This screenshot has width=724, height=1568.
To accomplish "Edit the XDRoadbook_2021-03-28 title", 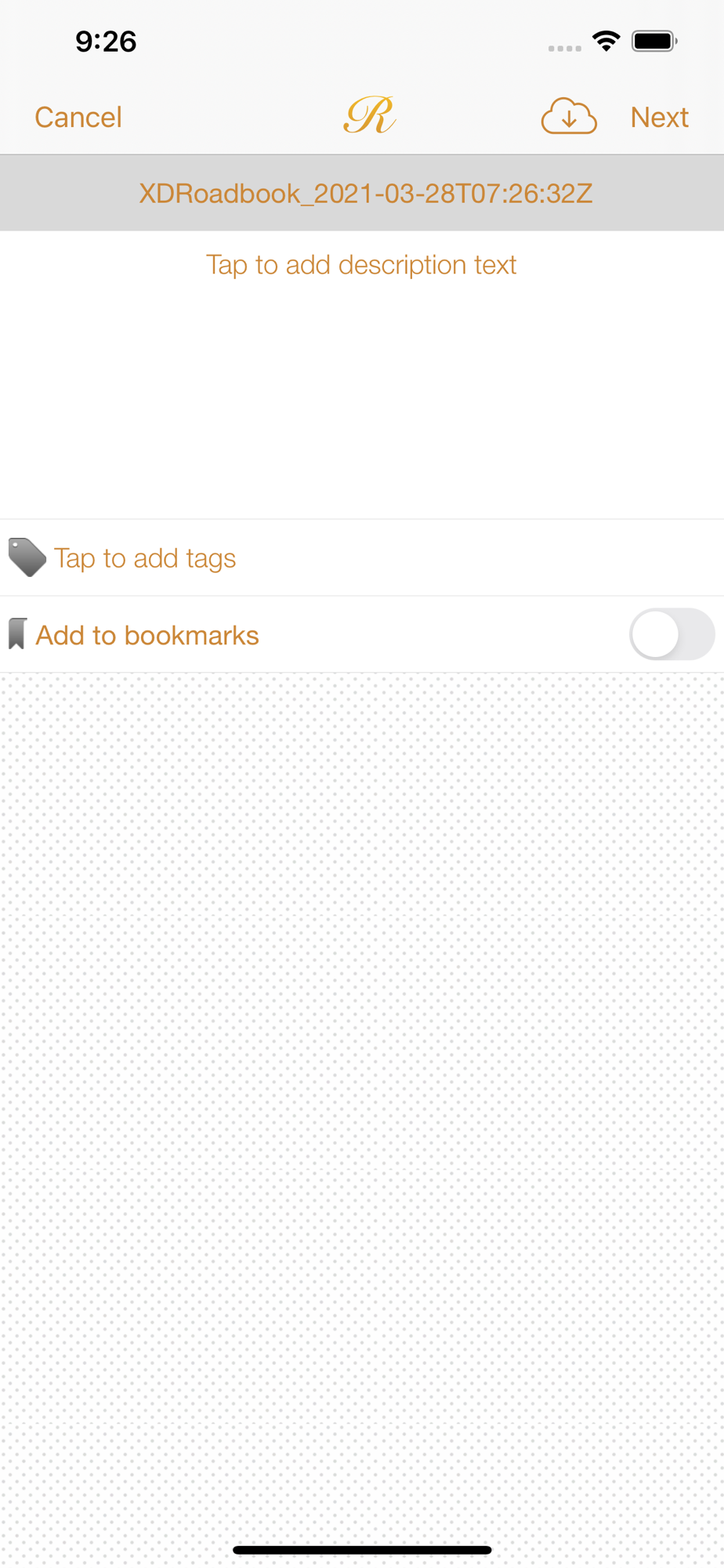I will pos(366,194).
